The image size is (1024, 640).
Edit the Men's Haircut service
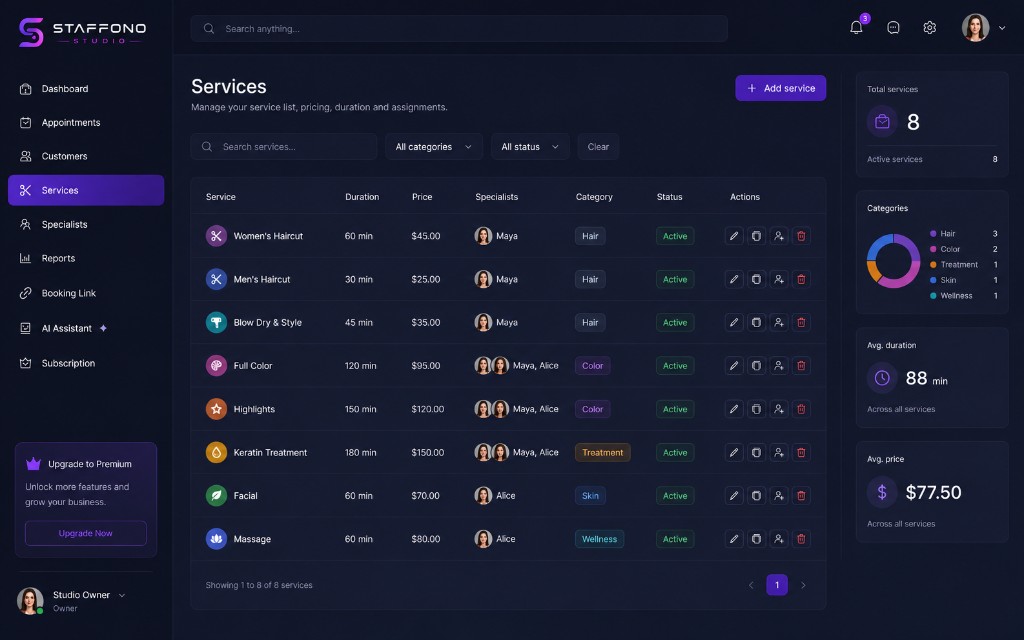[x=734, y=279]
